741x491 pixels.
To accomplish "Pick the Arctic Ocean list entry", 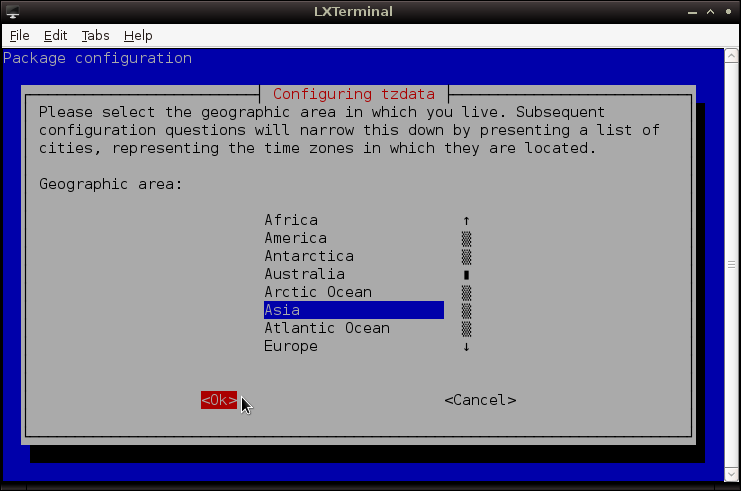I will (317, 292).
